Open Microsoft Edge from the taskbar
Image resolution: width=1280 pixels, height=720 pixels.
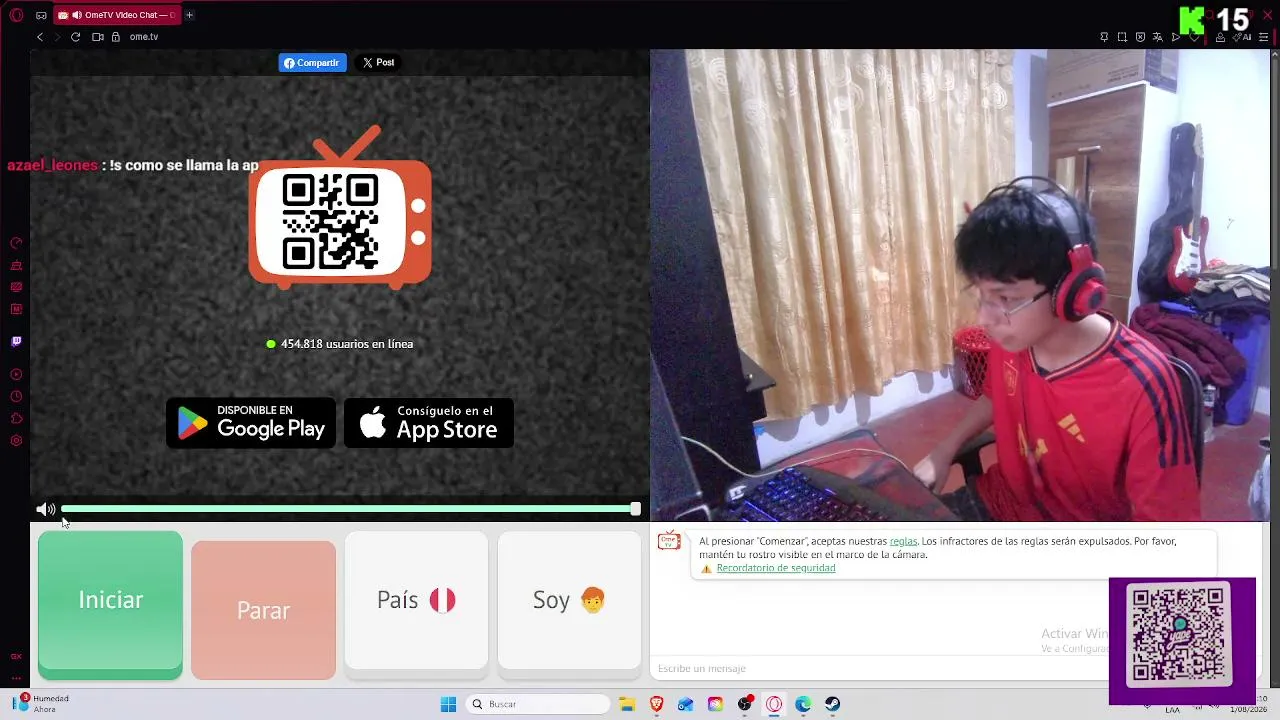[803, 704]
